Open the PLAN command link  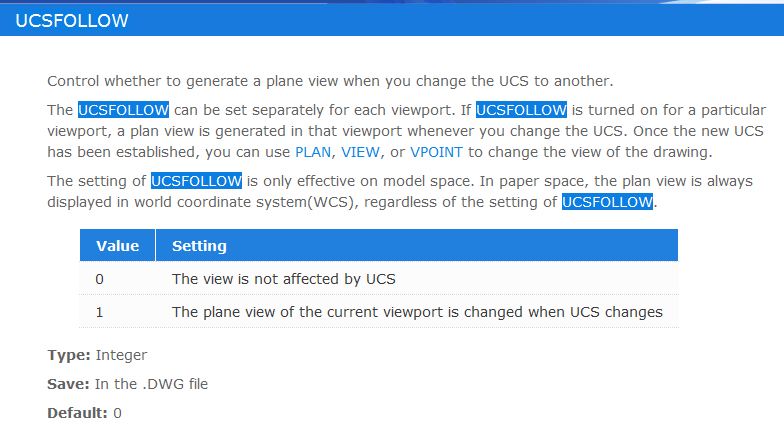tap(313, 152)
